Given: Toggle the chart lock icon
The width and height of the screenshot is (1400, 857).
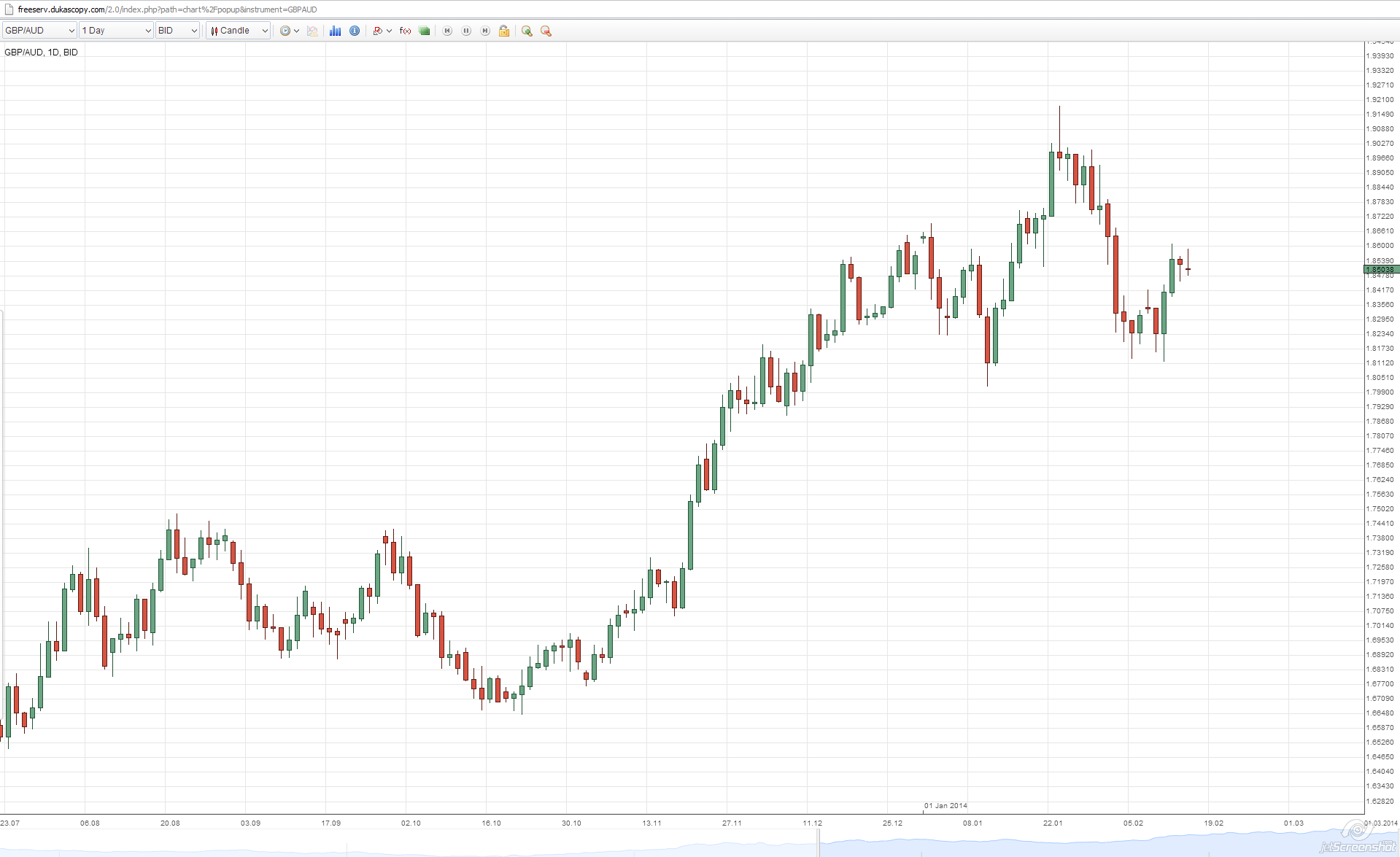Looking at the screenshot, I should pos(504,31).
